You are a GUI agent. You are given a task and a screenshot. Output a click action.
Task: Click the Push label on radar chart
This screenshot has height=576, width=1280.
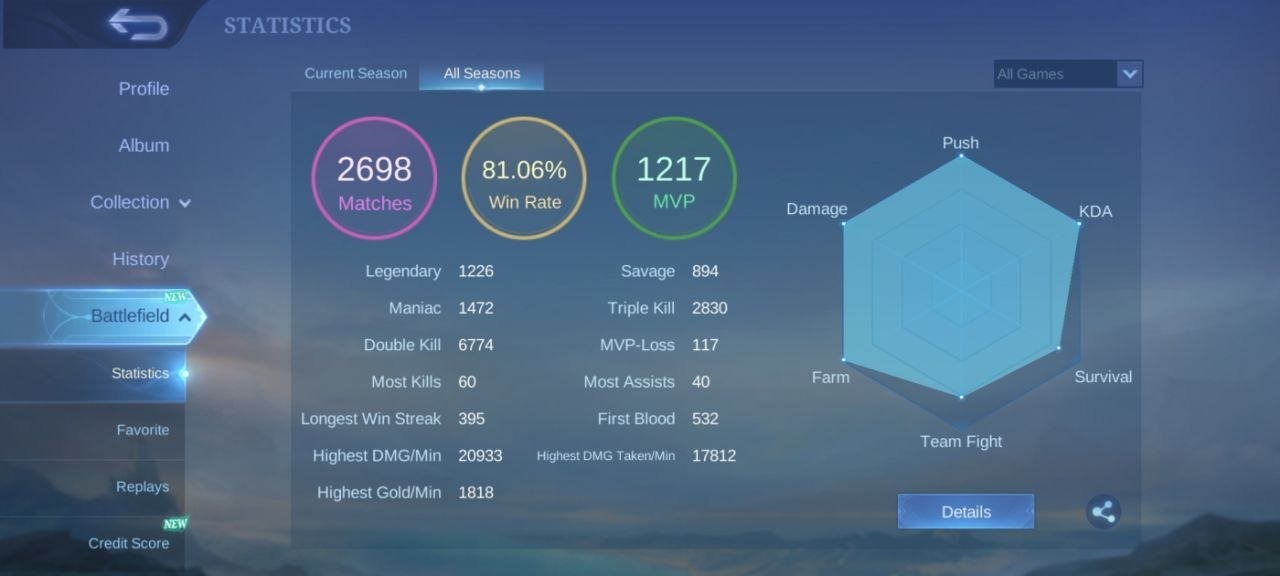961,143
